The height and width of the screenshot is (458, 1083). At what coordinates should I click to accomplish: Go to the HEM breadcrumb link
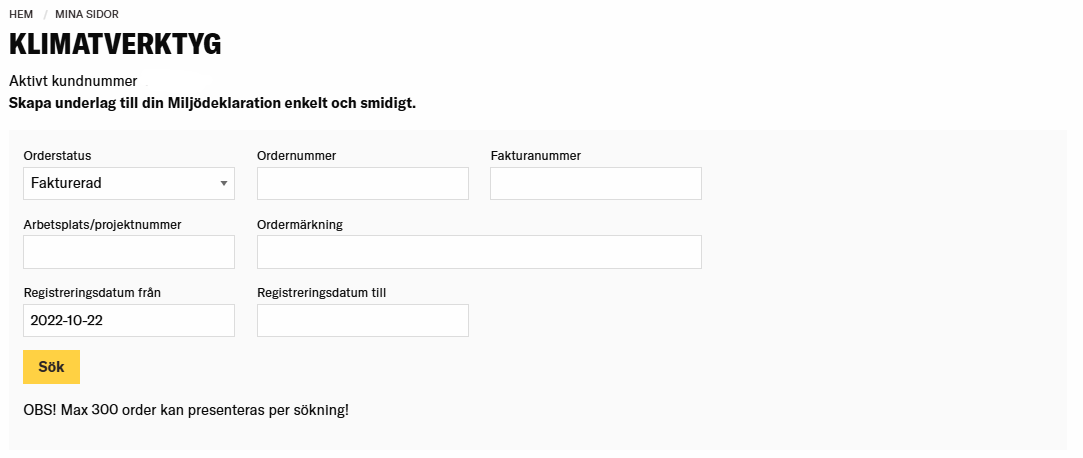(21, 15)
